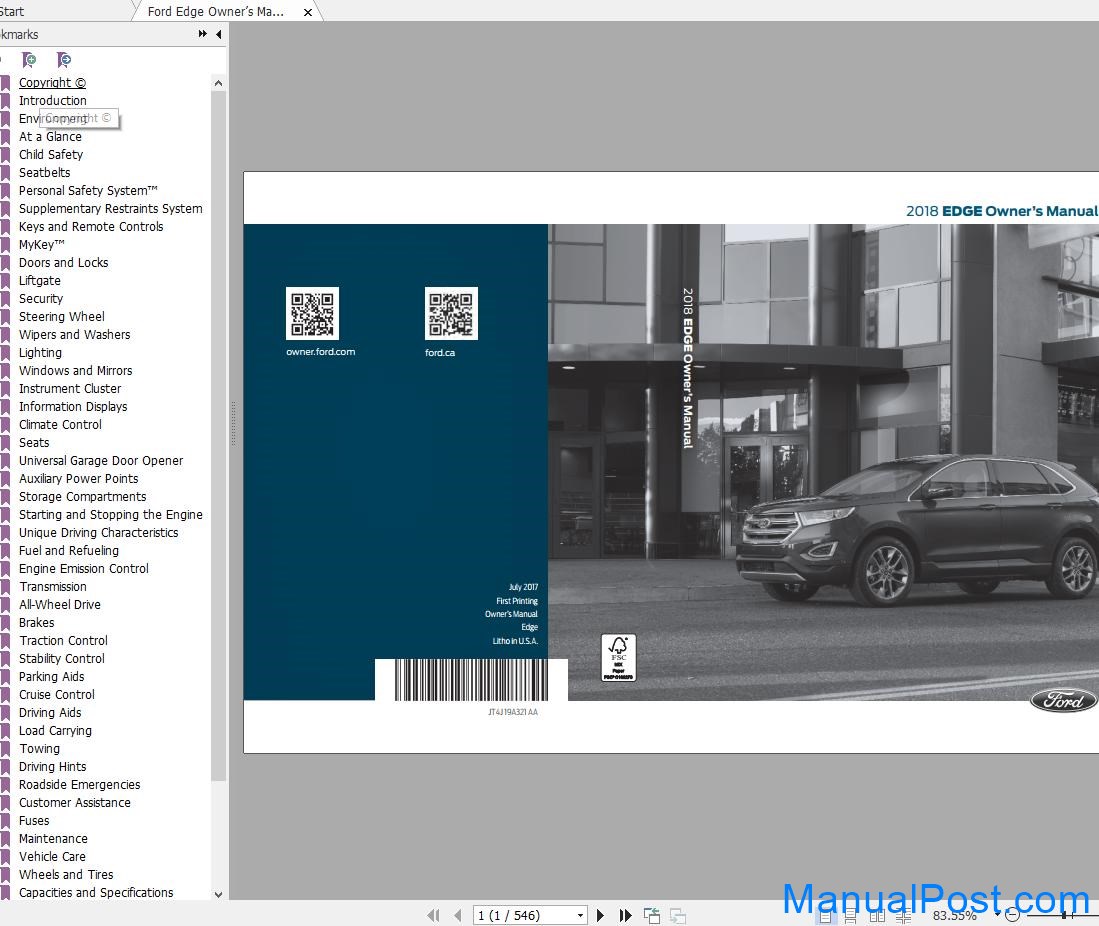Open the All-Wheel Drive bookmark

[60, 604]
